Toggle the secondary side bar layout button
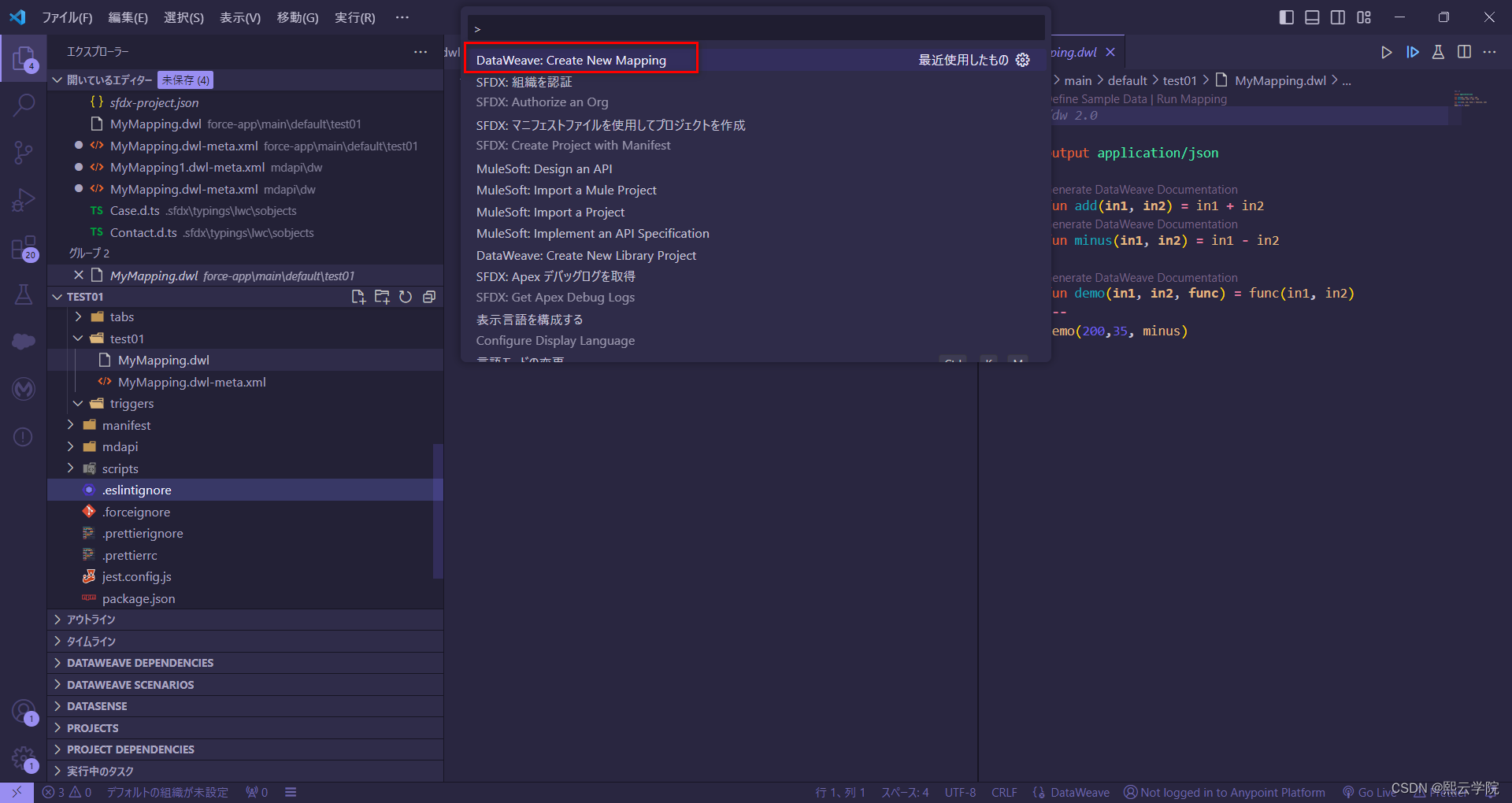1512x803 pixels. click(1338, 17)
